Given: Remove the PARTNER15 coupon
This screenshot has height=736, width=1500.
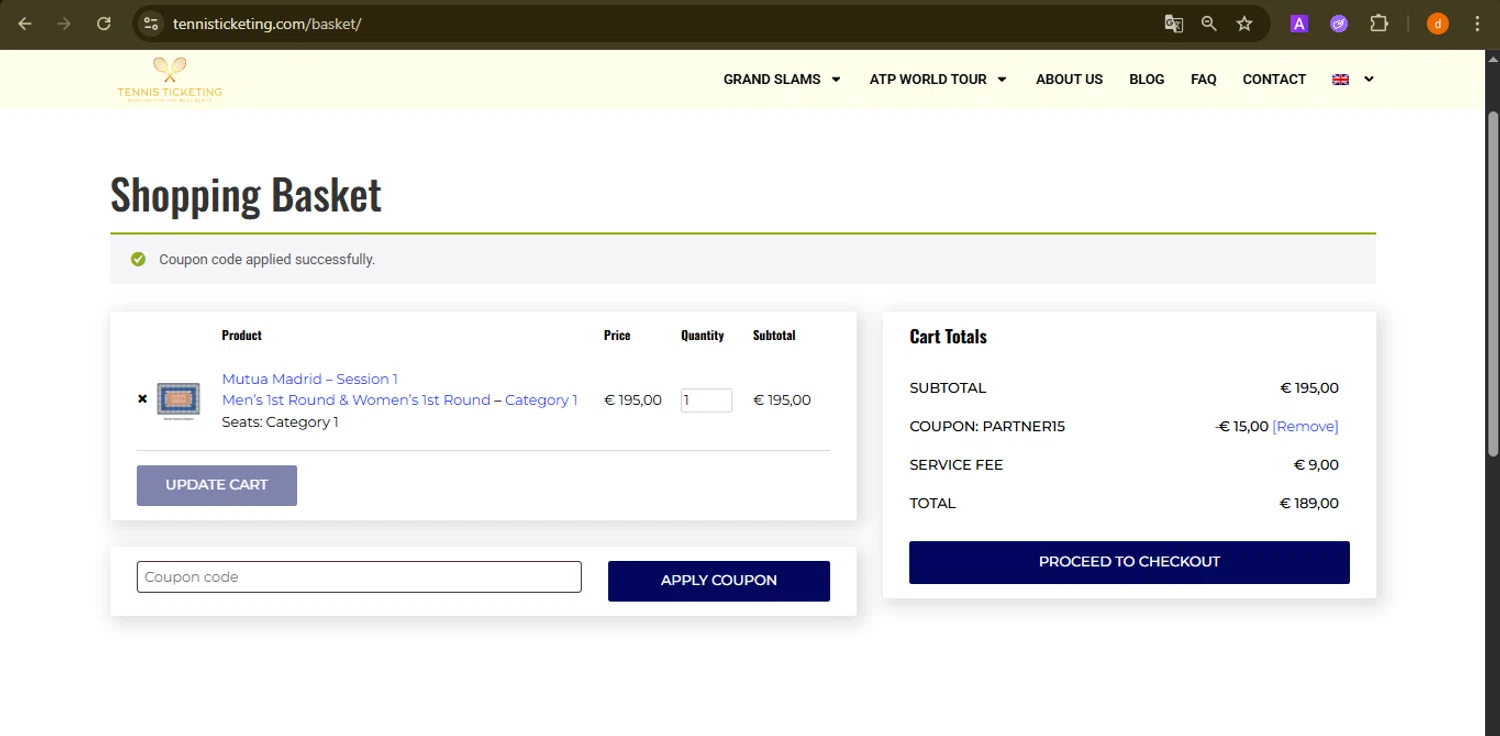Looking at the screenshot, I should tap(1305, 426).
